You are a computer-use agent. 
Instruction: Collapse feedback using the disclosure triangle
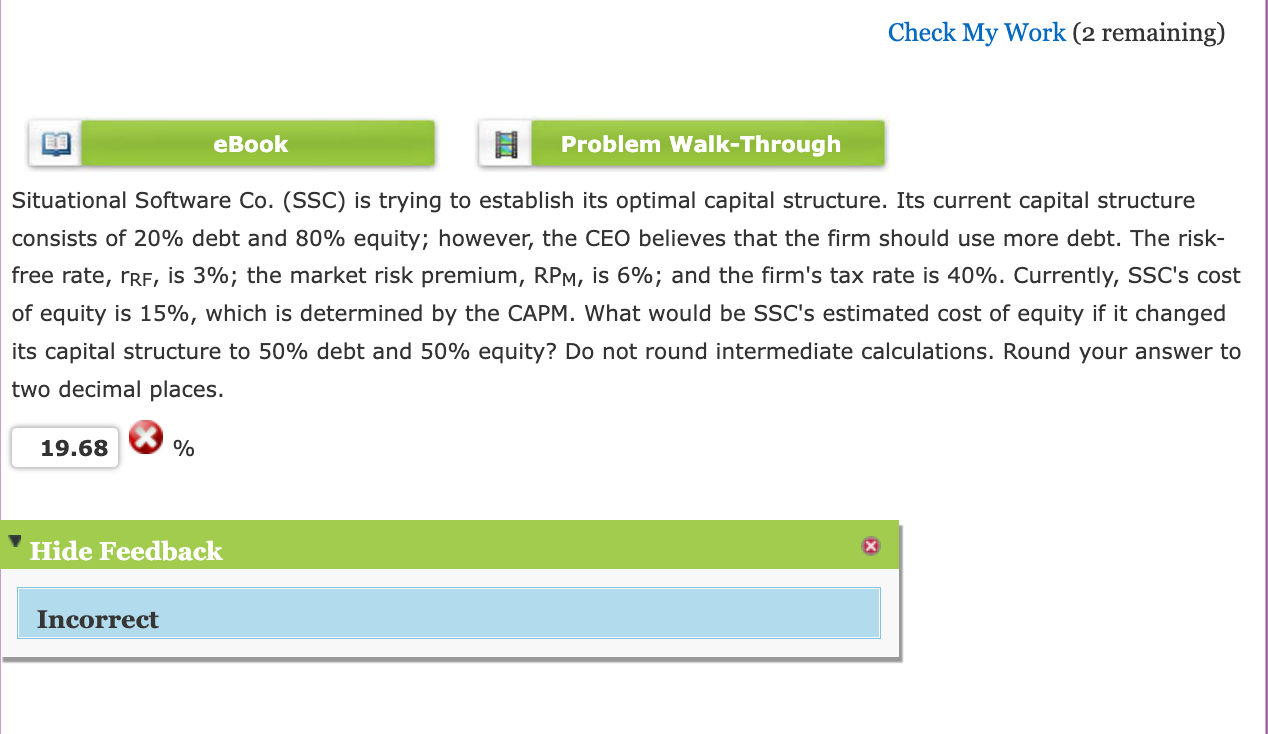pos(14,541)
